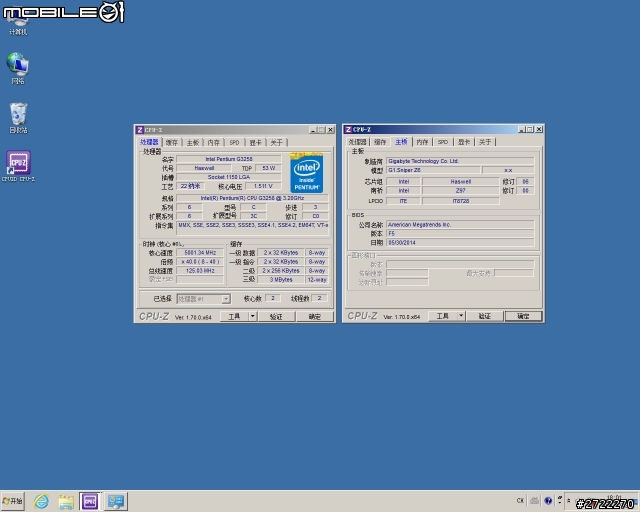Click the core speed MHz value
640x512 pixels.
200,253
